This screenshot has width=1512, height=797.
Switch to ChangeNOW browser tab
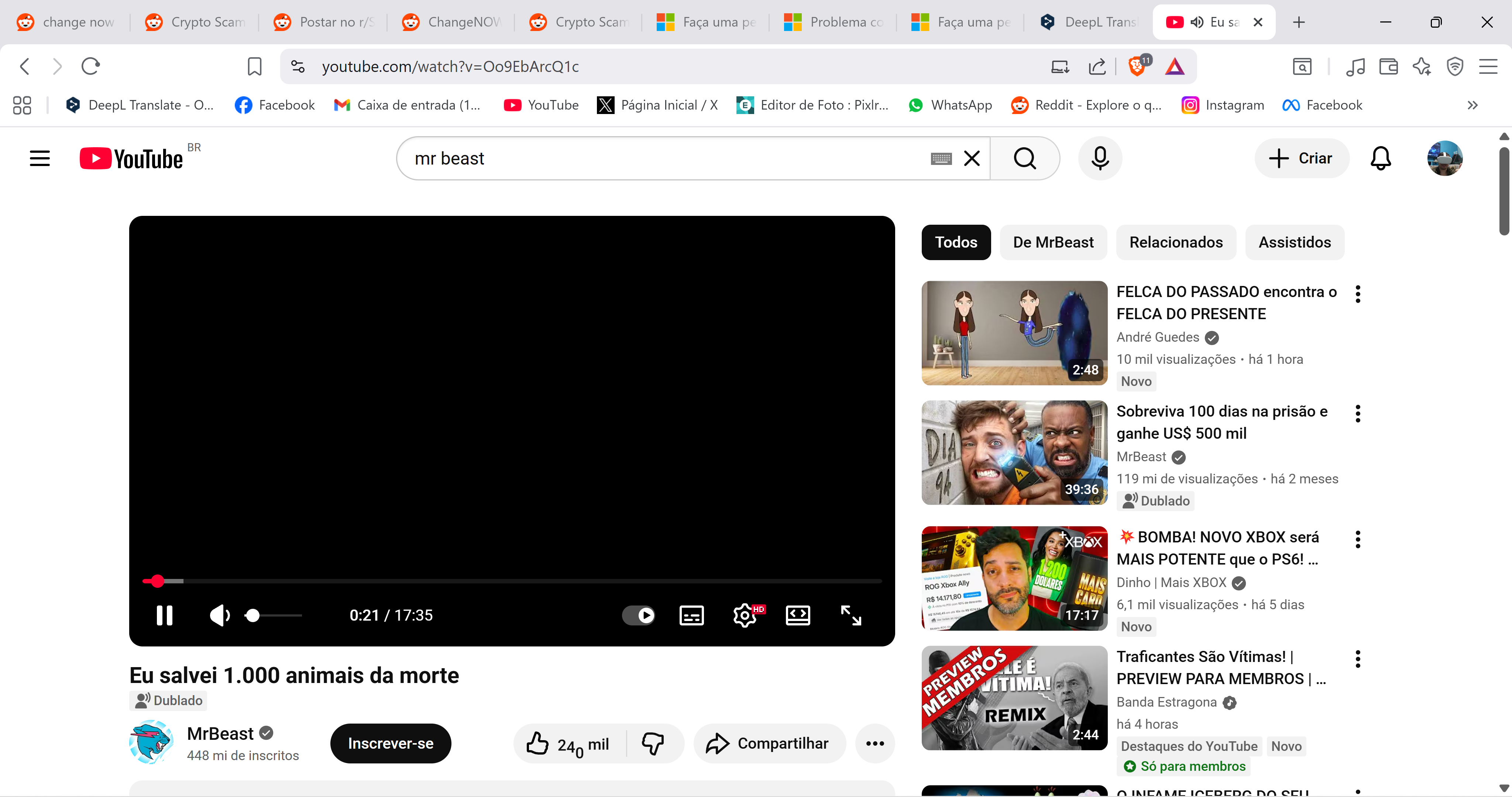click(x=452, y=22)
